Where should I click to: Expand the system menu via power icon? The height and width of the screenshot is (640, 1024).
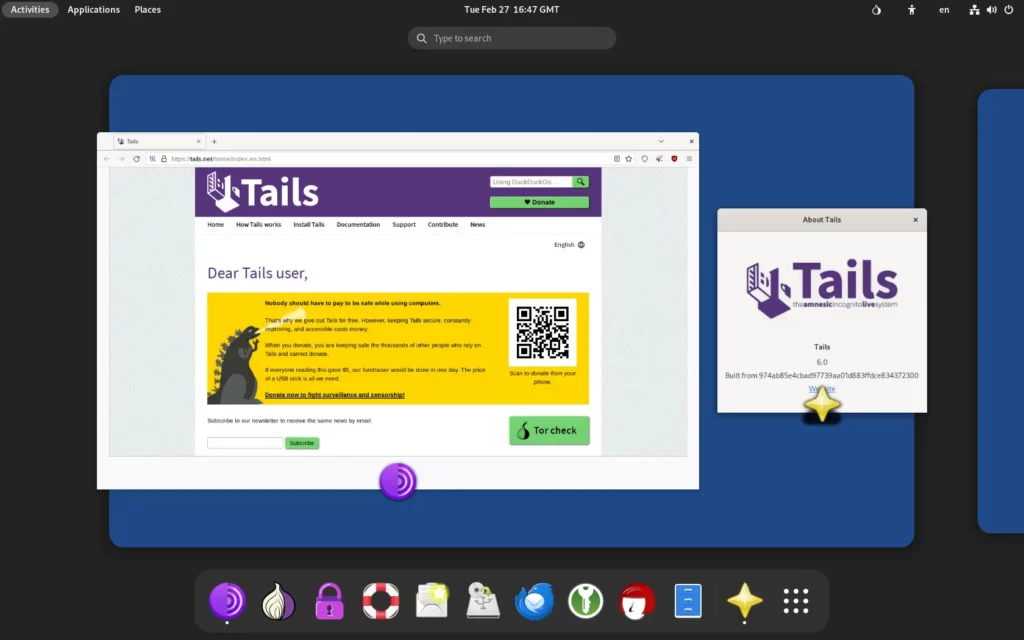(x=1009, y=10)
